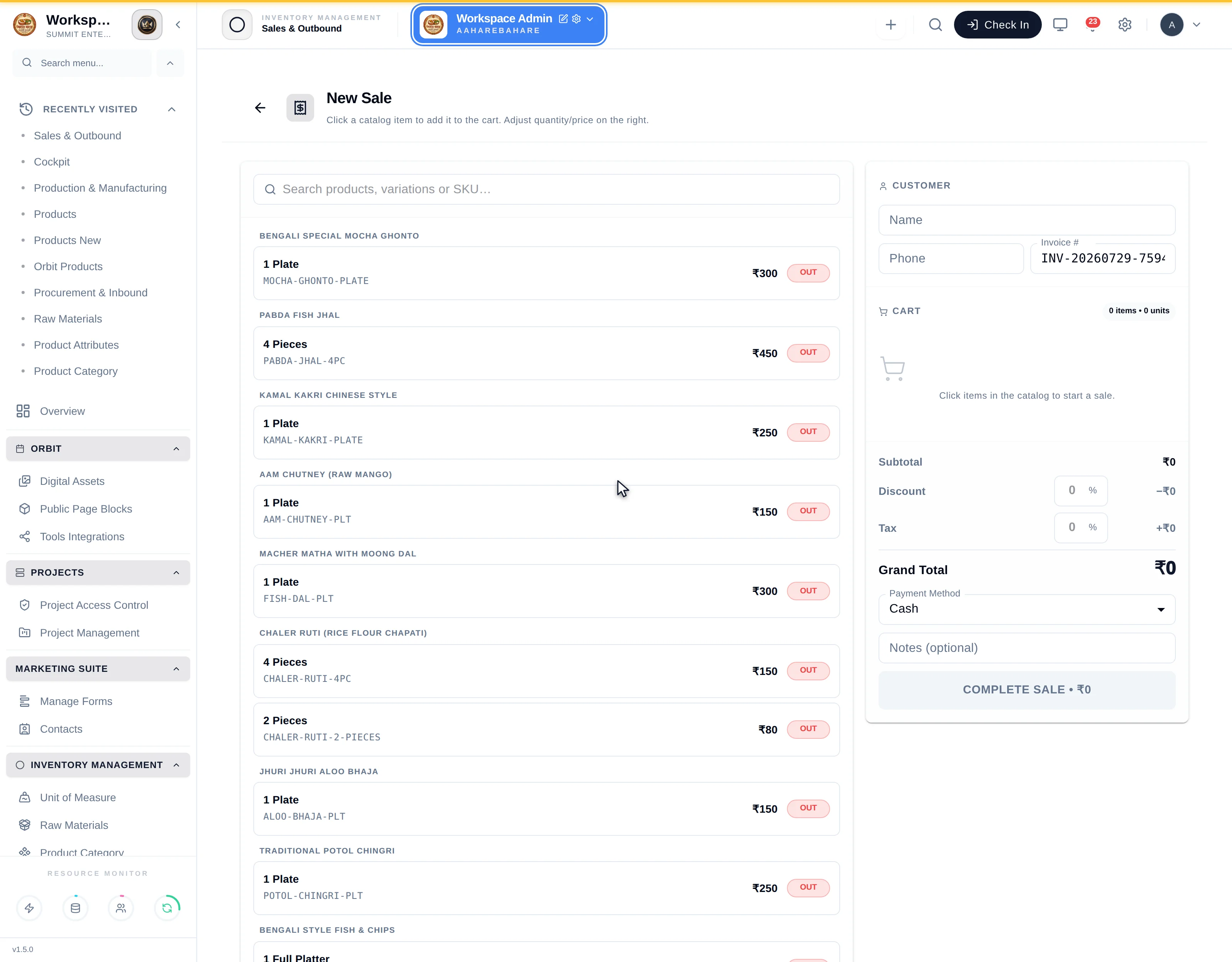Open the monitor display icon
The image size is (1232, 962).
[x=1060, y=25]
